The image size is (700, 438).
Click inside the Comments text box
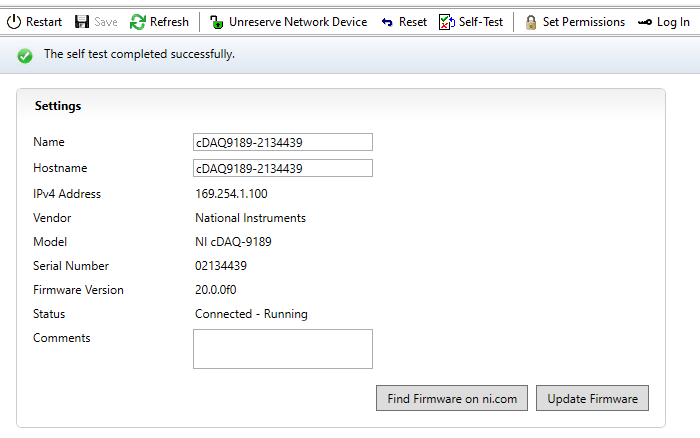[x=283, y=349]
